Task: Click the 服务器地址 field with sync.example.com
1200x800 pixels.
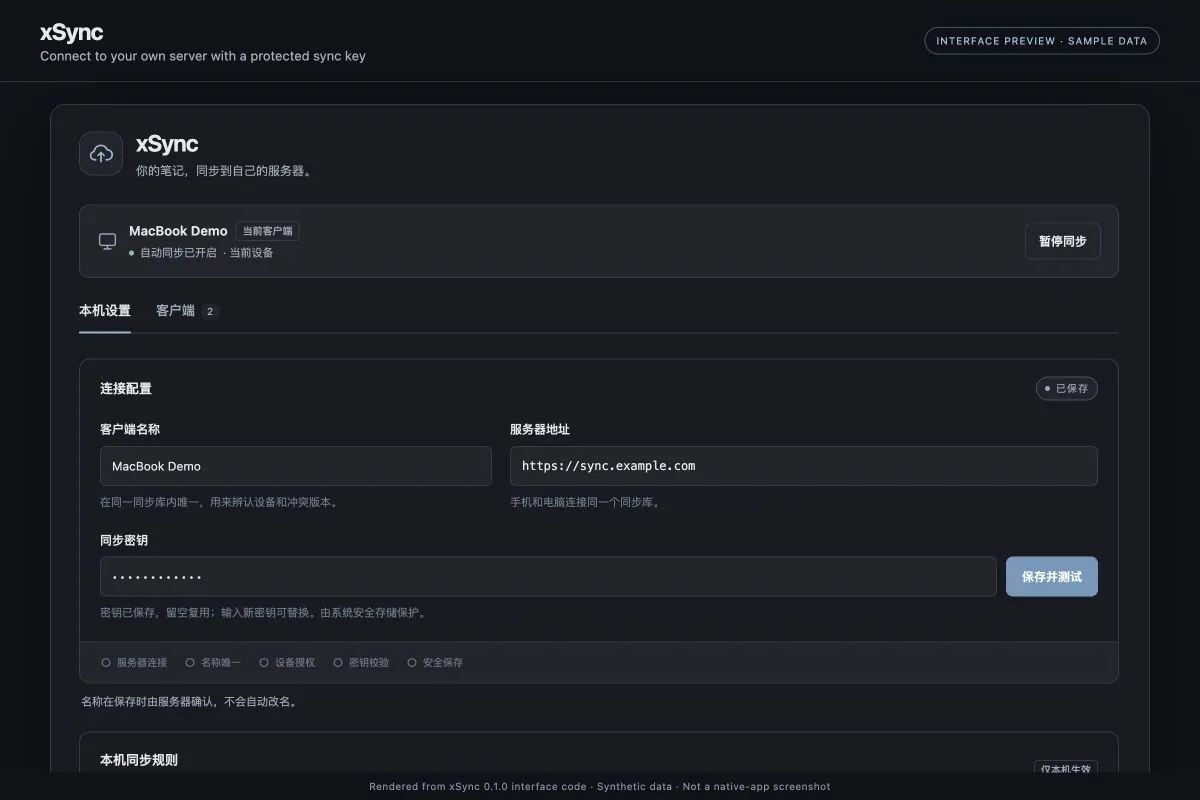Action: tap(804, 466)
